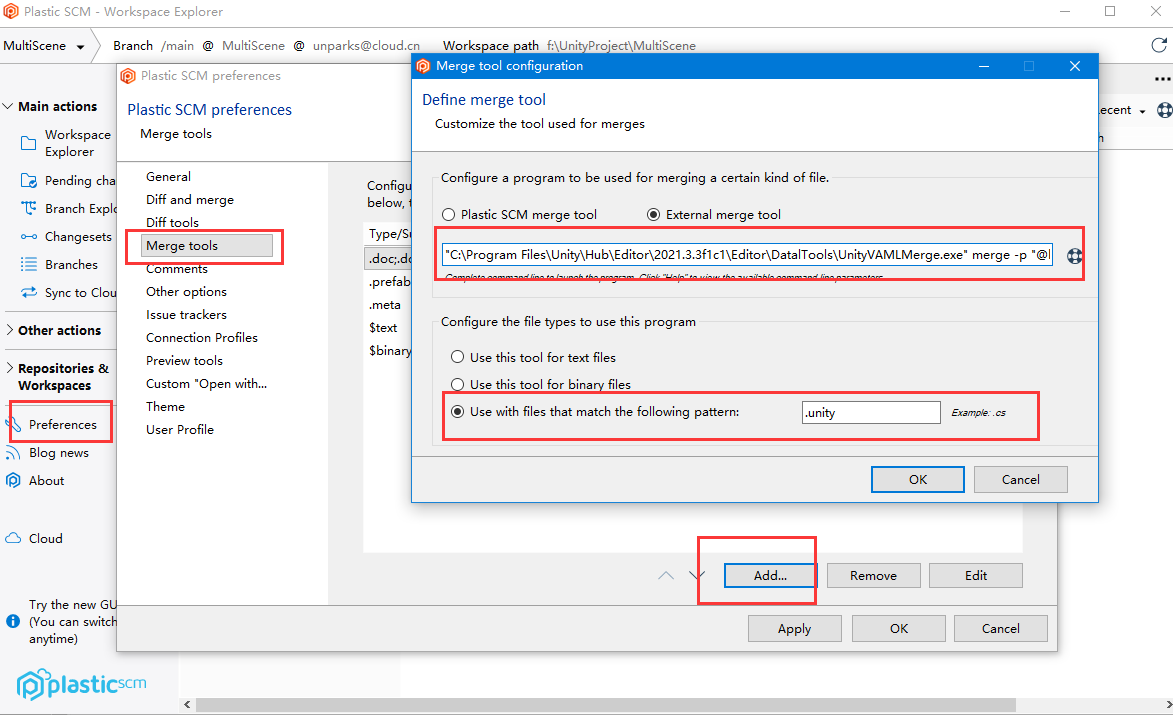This screenshot has height=715, width=1173.
Task: Move merge tool entry down with arrow
Action: [x=696, y=575]
